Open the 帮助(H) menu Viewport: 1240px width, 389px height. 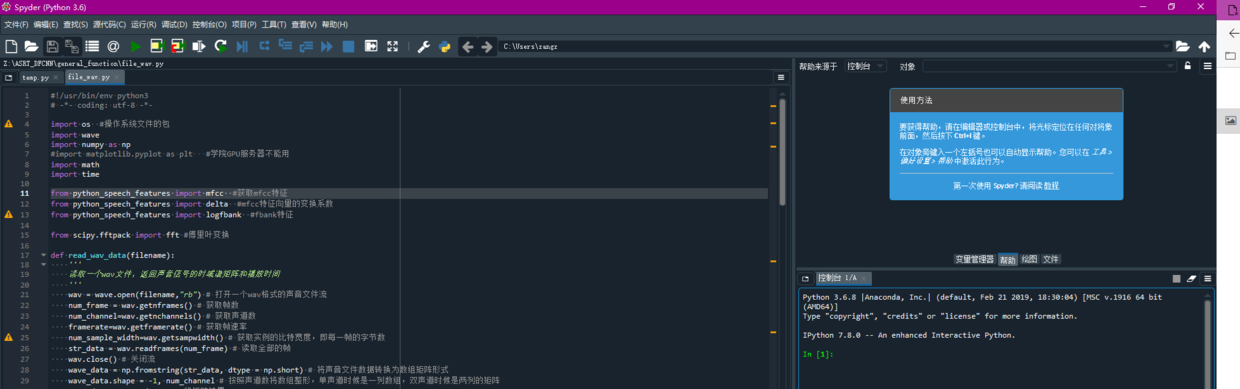point(335,24)
